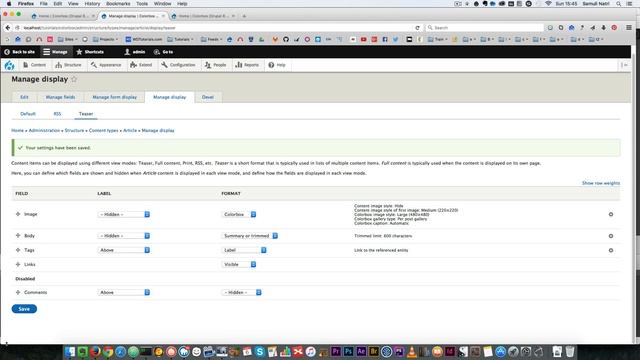The width and height of the screenshot is (640, 360).
Task: Open the Links format Visible dropdown
Action: 239,264
